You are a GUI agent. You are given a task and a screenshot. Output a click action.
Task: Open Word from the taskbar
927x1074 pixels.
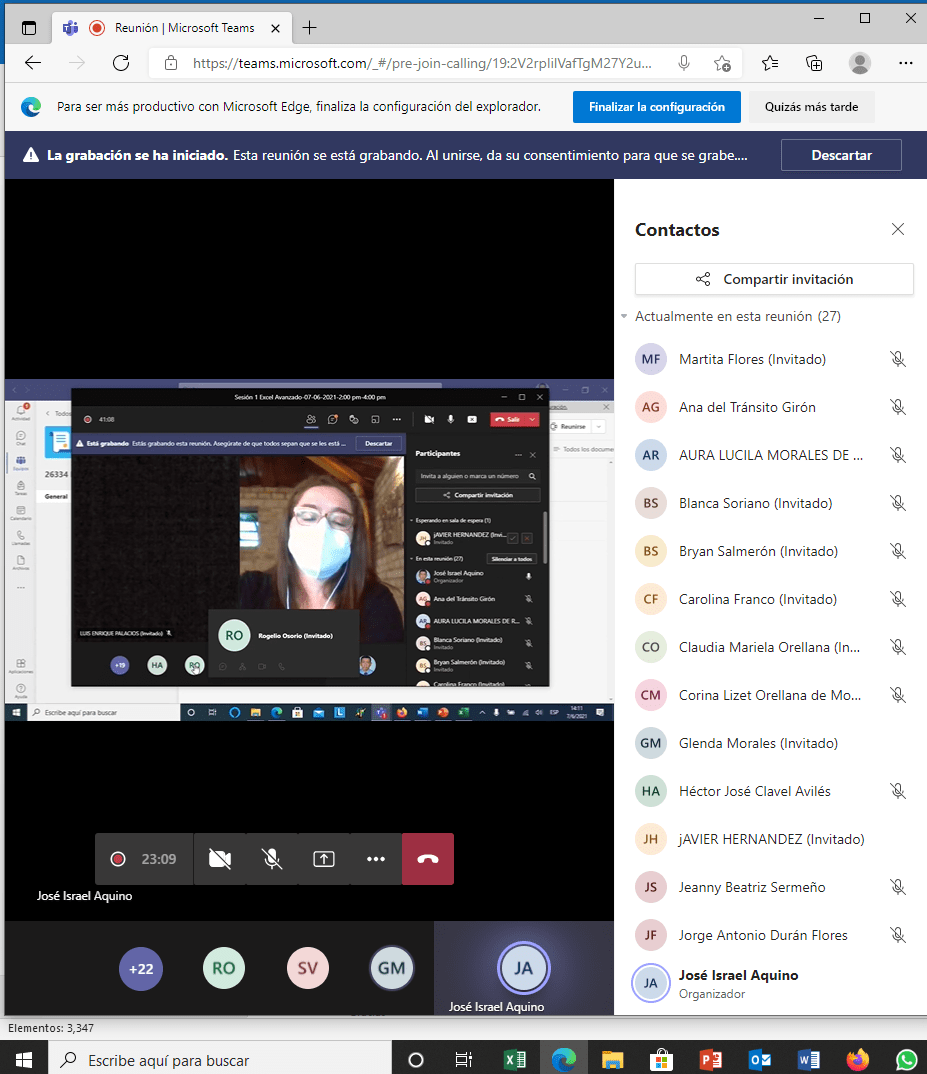[808, 1060]
